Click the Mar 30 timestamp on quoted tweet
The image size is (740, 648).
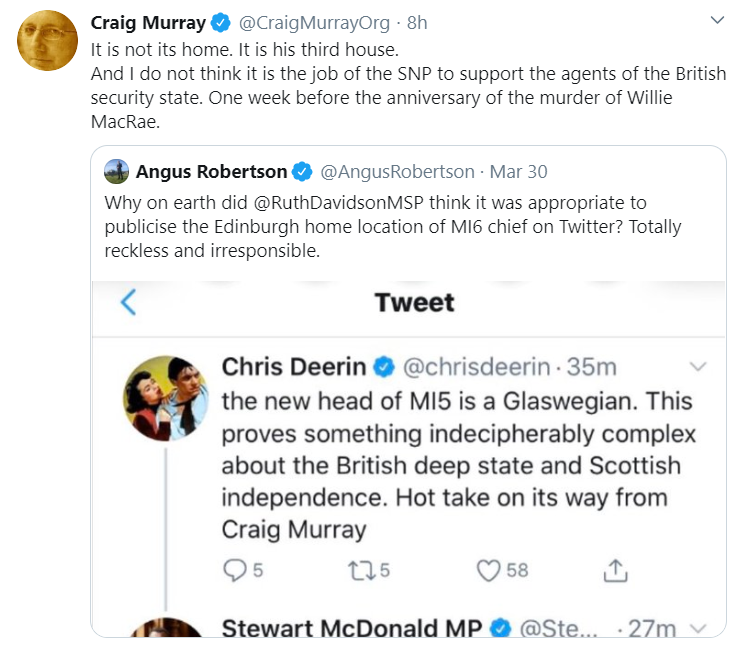pyautogui.click(x=518, y=172)
